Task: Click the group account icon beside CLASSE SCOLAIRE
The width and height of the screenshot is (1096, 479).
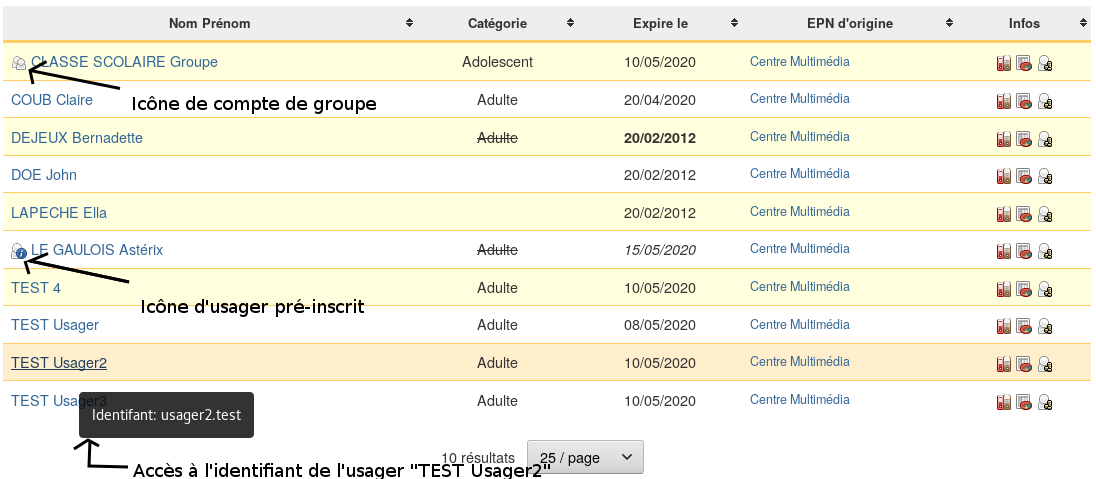Action: (x=18, y=63)
